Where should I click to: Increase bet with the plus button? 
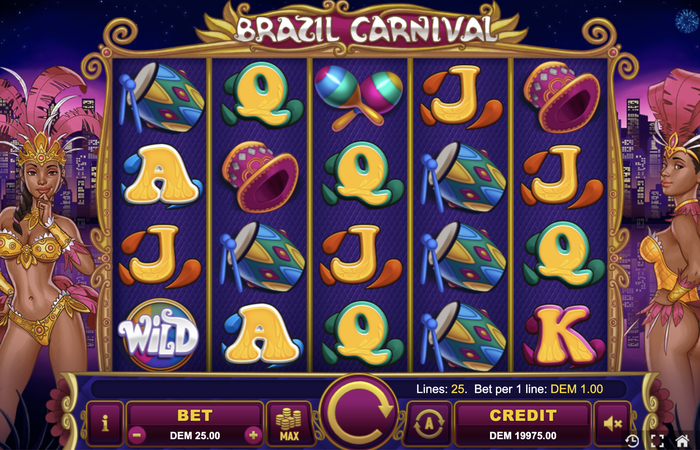(x=253, y=434)
